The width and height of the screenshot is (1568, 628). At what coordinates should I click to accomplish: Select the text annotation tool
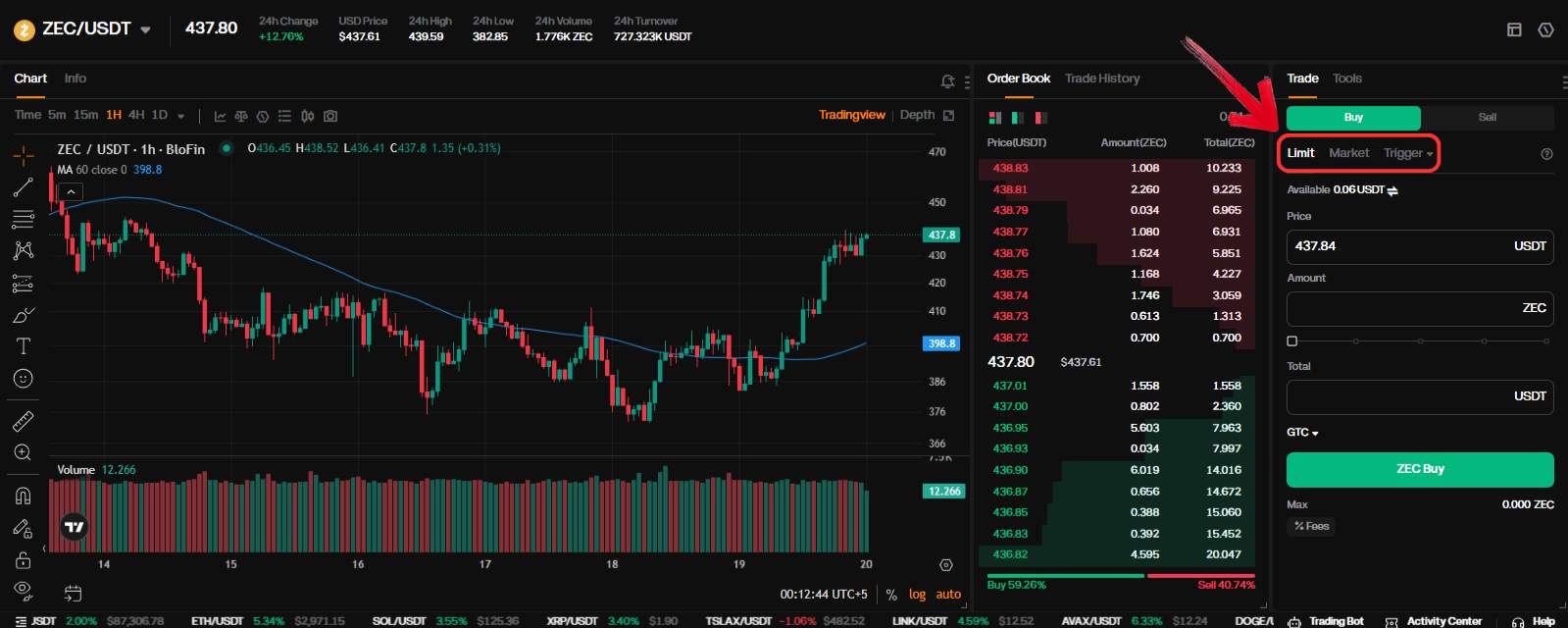click(24, 346)
